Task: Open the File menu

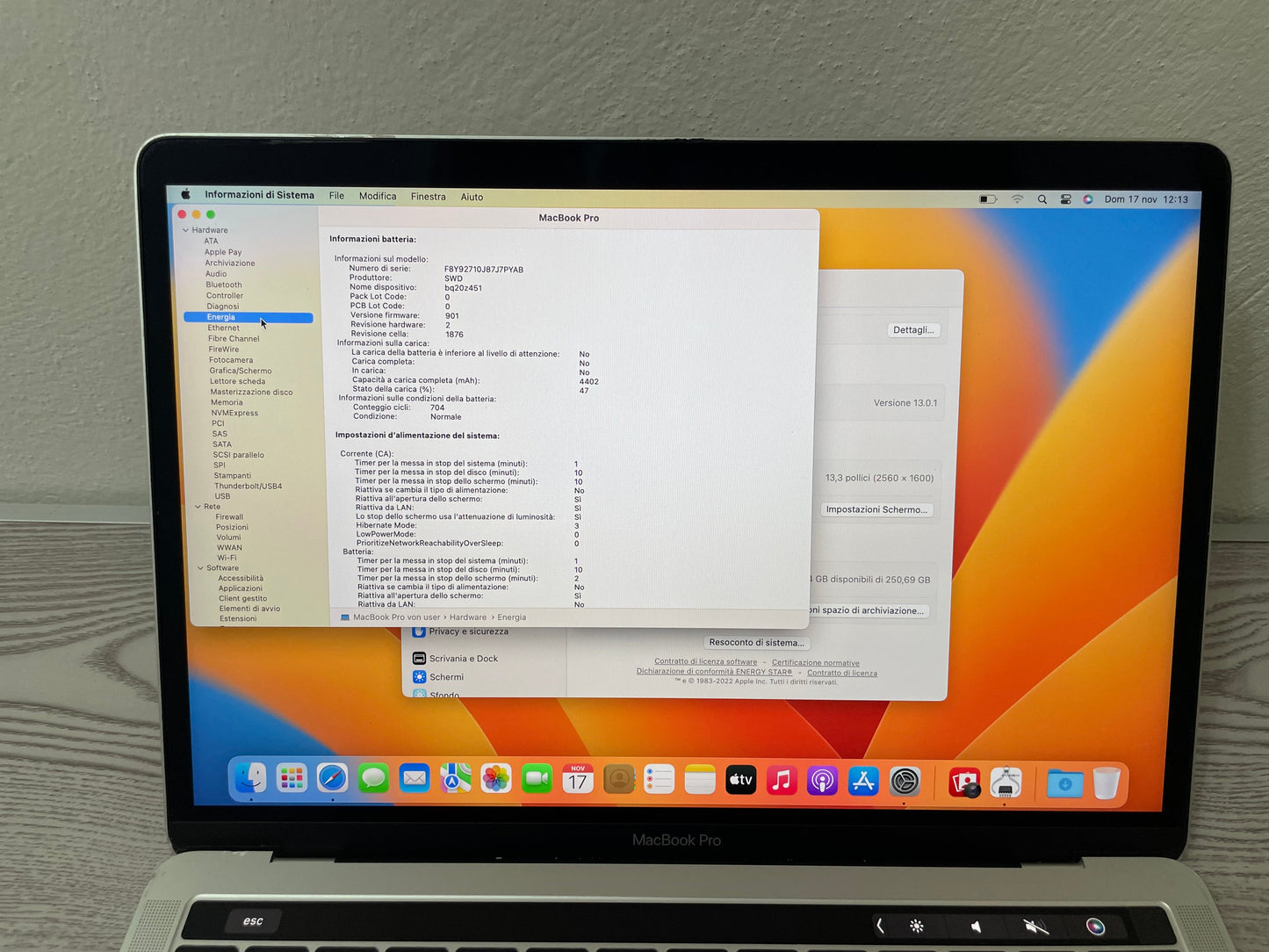Action: [x=336, y=196]
